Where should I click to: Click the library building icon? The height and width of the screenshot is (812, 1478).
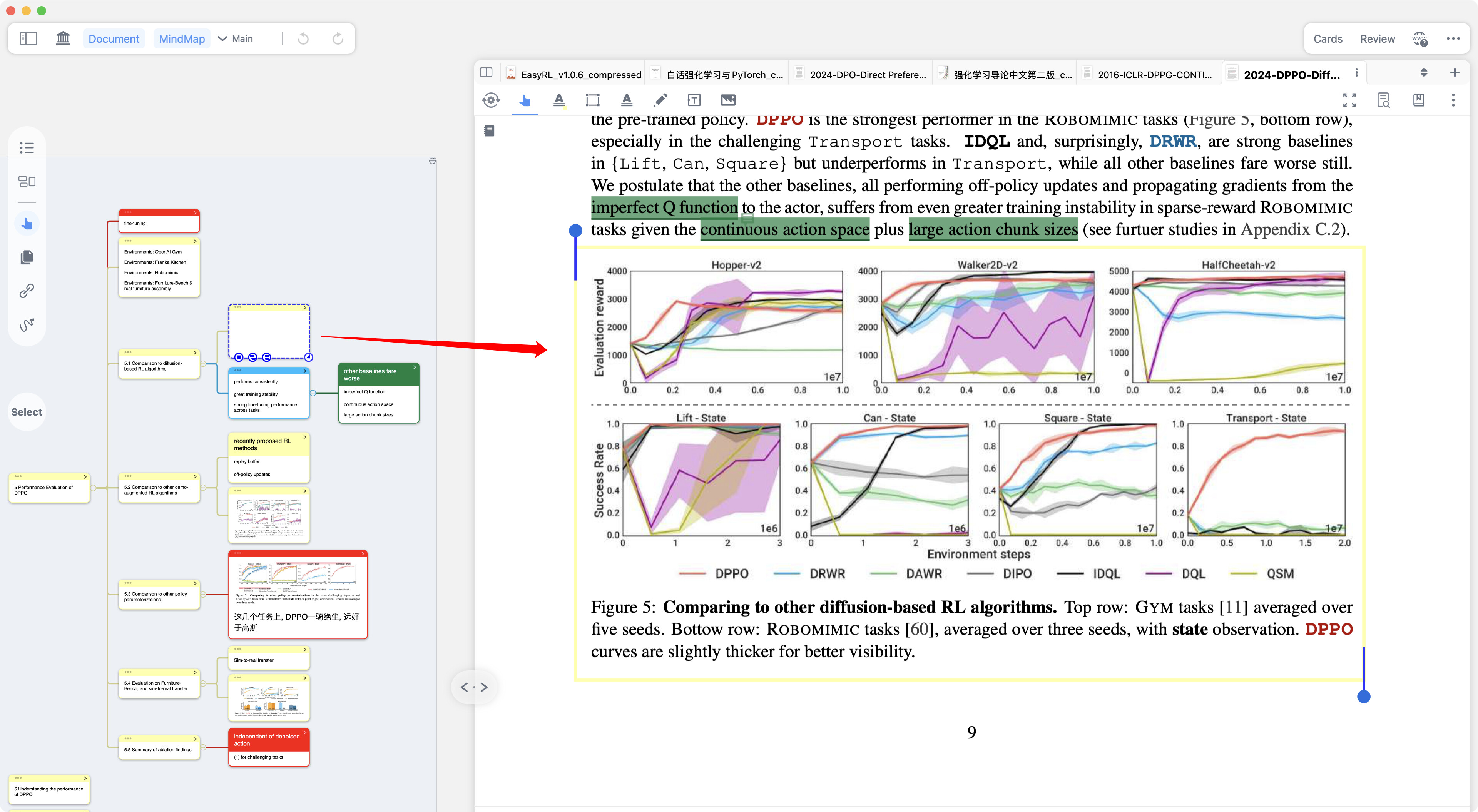click(63, 38)
